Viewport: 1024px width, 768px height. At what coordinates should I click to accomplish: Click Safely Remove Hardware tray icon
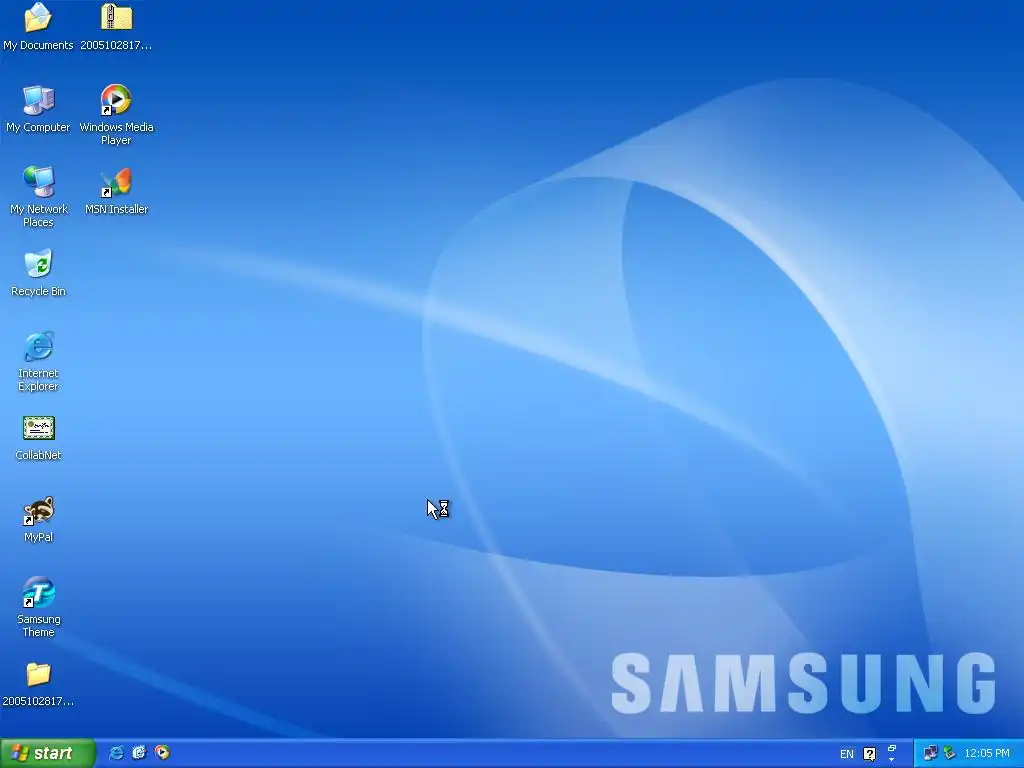point(950,754)
